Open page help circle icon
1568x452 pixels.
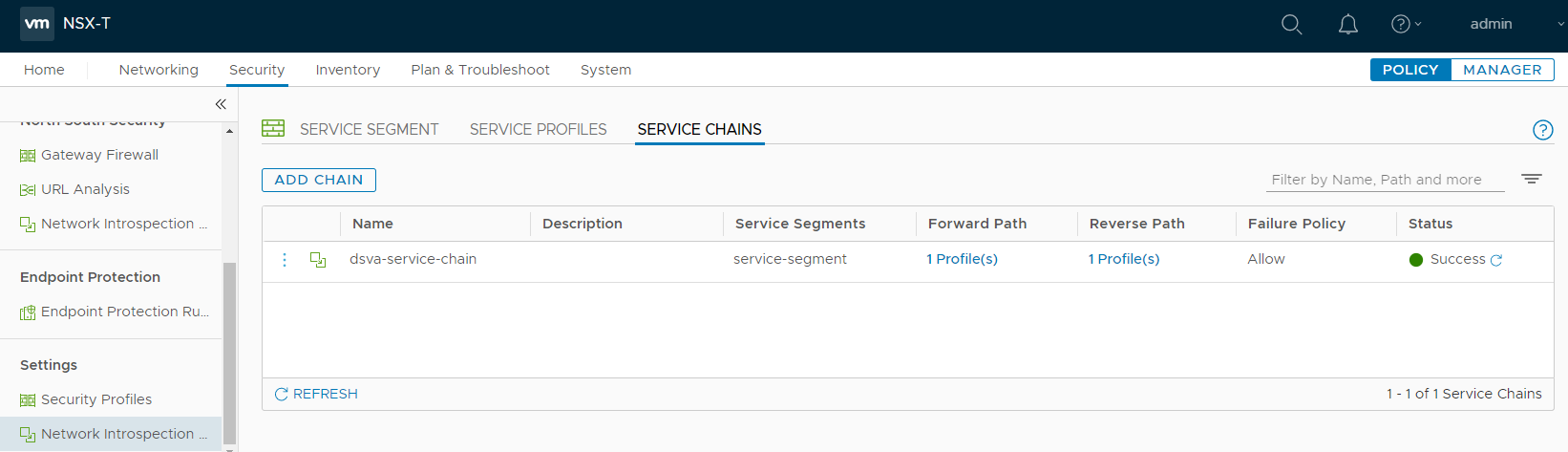tap(1542, 130)
